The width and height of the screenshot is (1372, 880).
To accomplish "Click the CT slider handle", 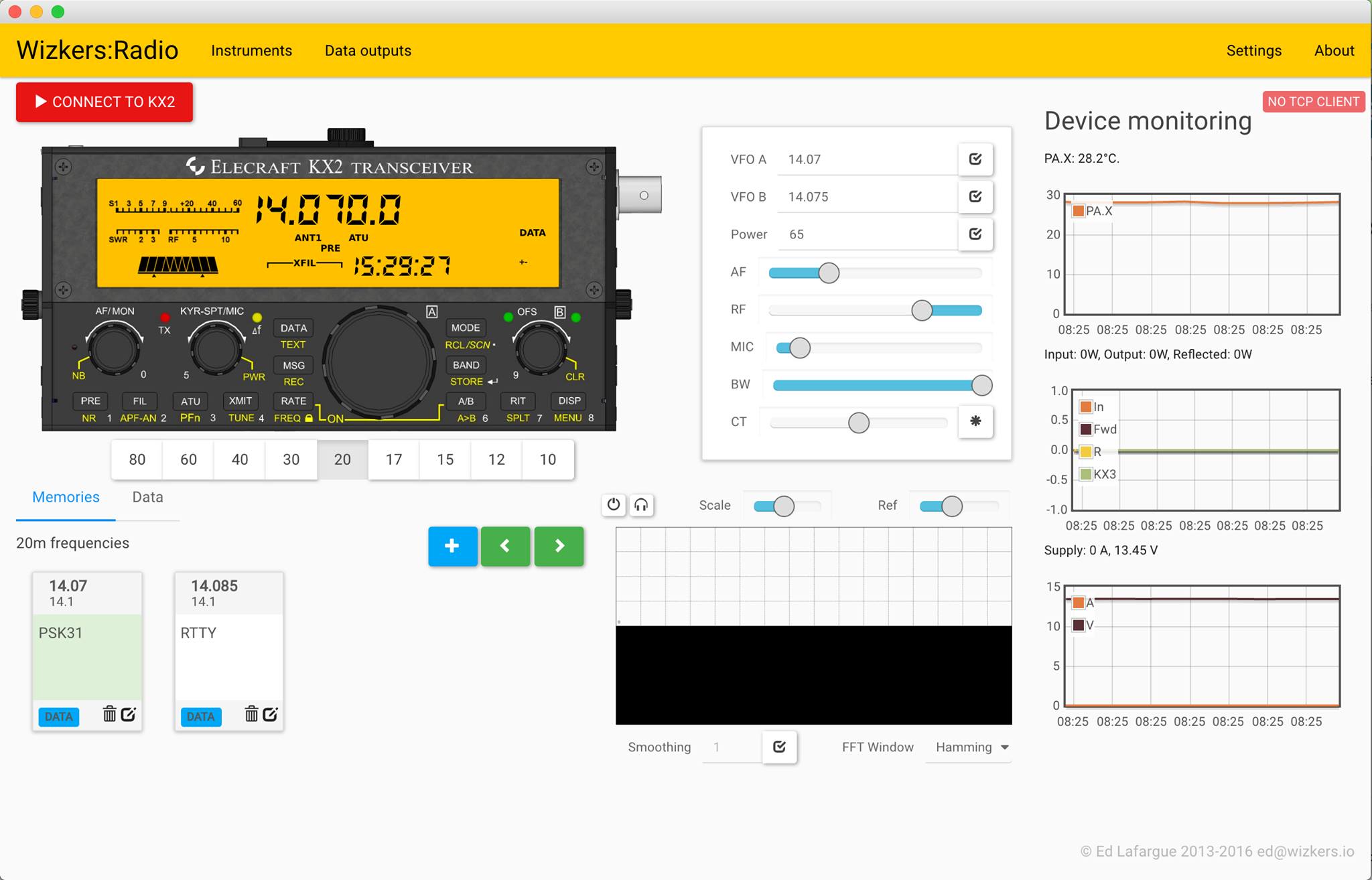I will pyautogui.click(x=858, y=423).
